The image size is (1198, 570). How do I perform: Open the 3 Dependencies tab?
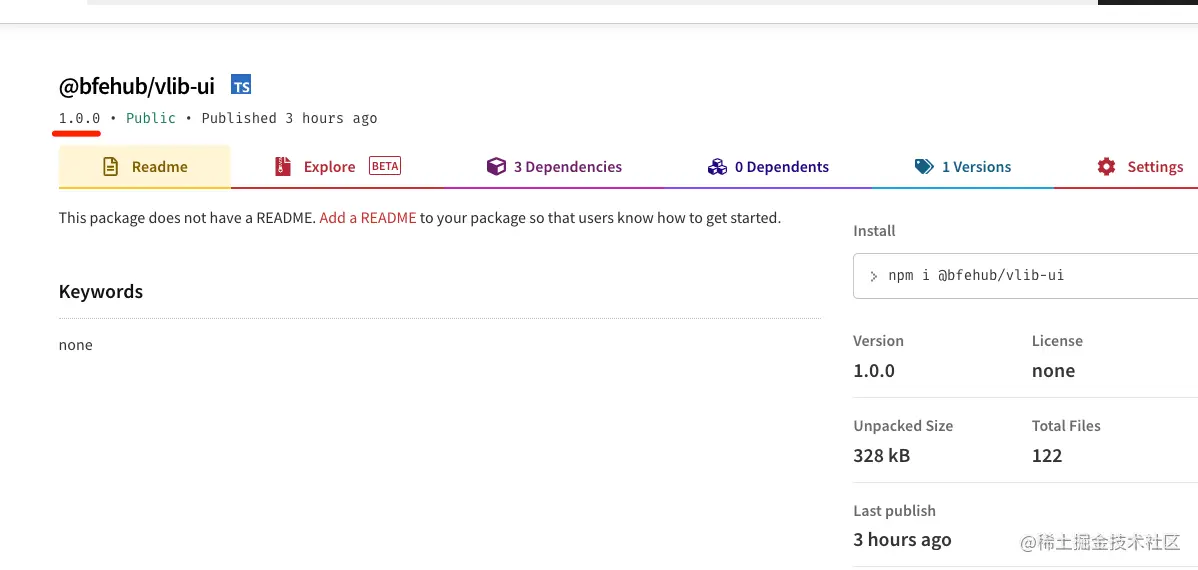click(x=554, y=167)
